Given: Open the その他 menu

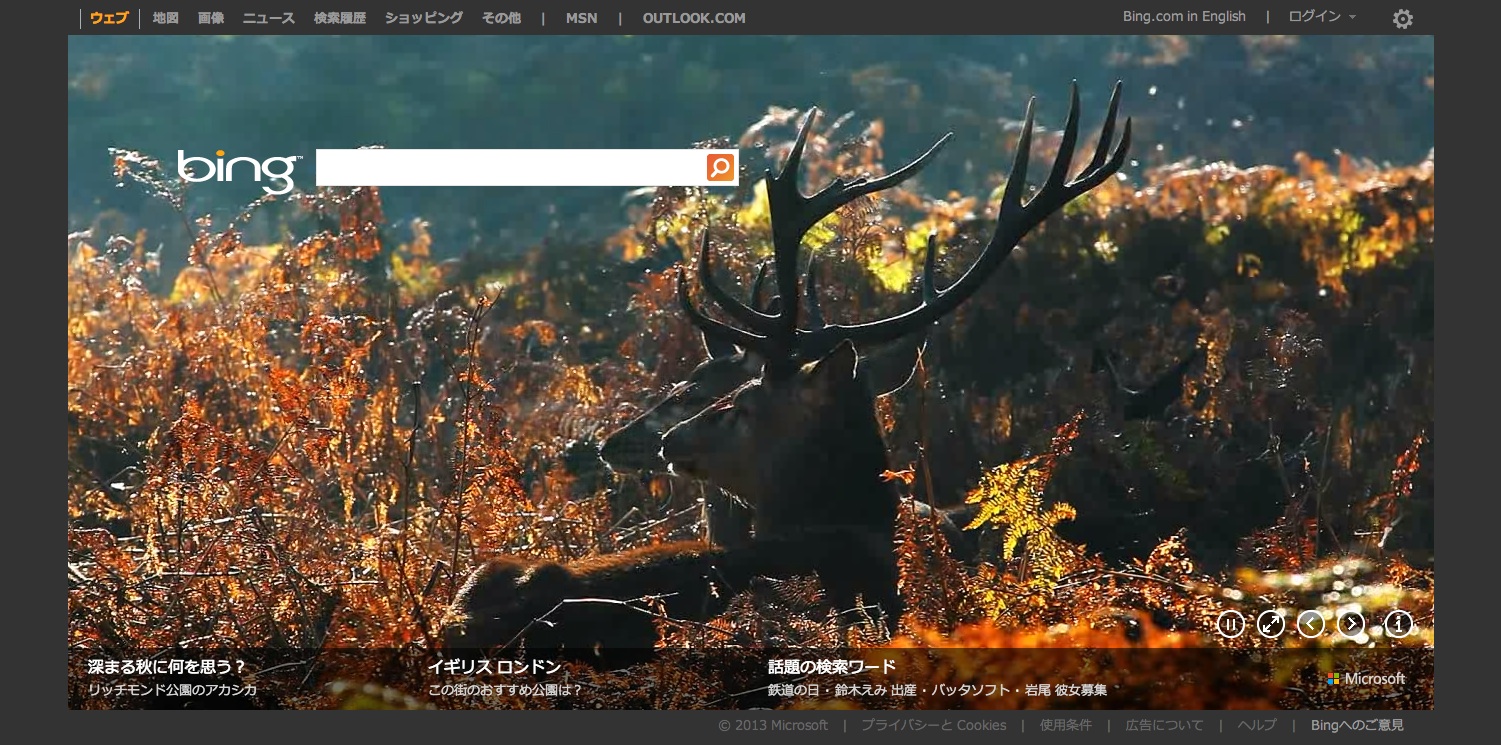Looking at the screenshot, I should pos(501,18).
